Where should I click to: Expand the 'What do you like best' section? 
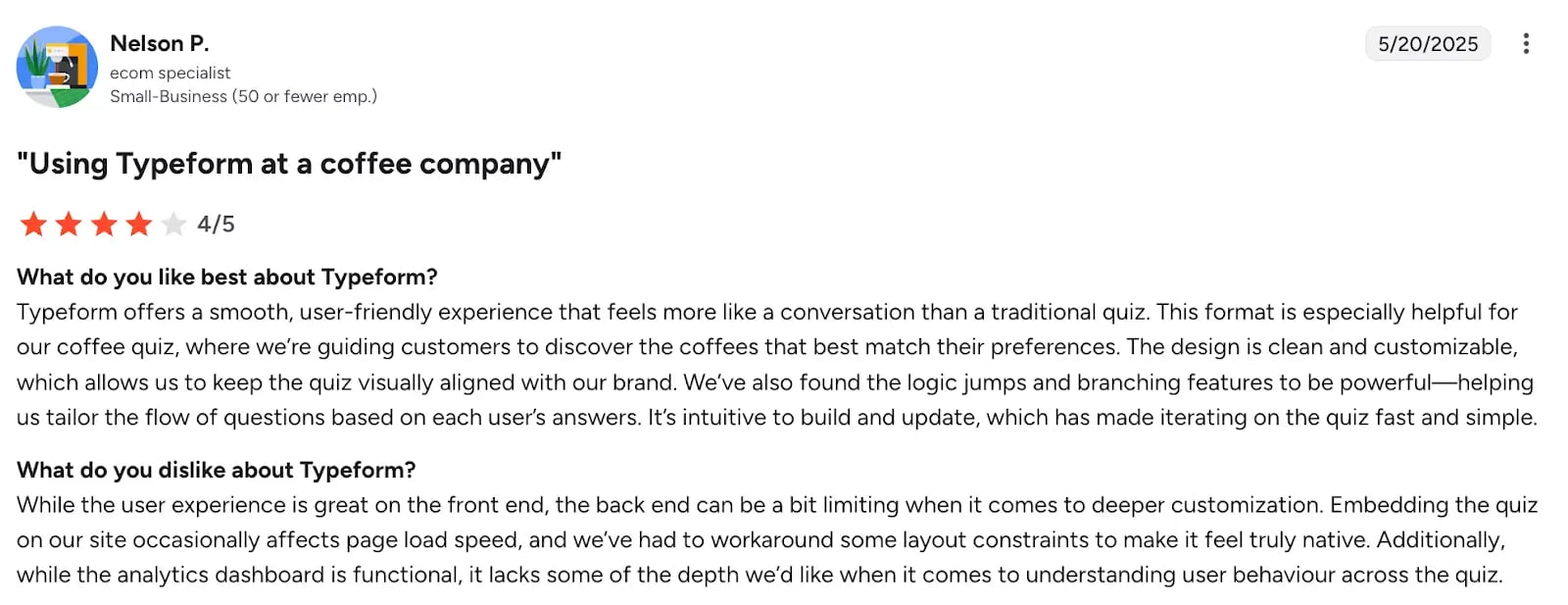pyautogui.click(x=227, y=277)
